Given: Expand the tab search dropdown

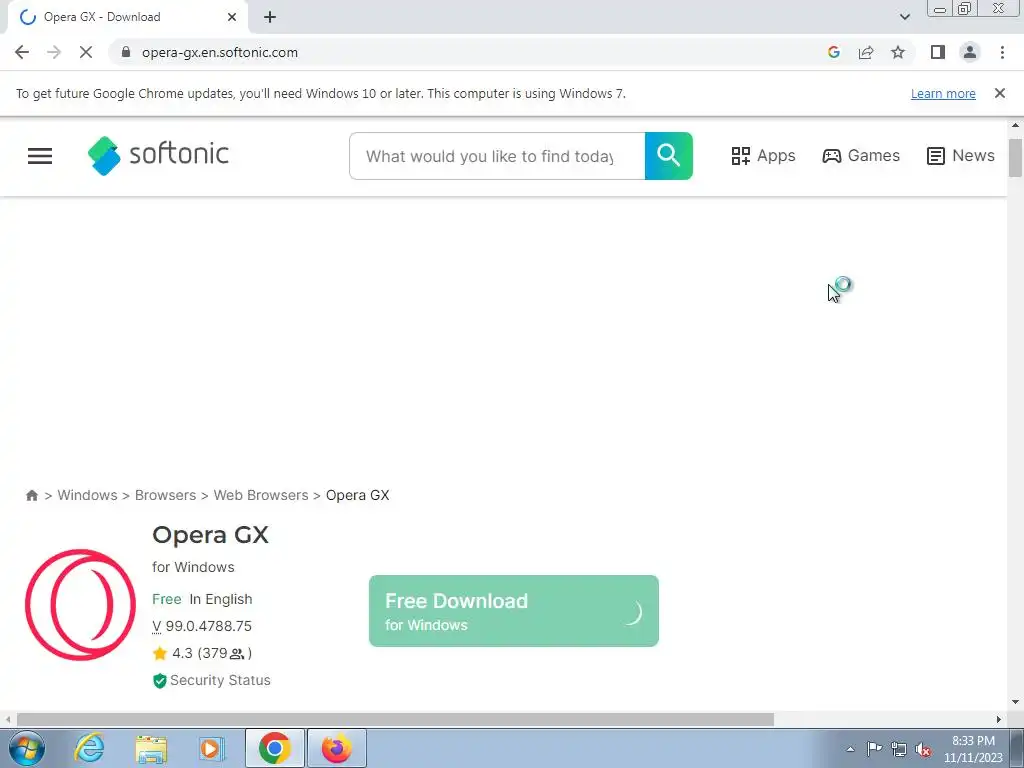Looking at the screenshot, I should coord(904,17).
